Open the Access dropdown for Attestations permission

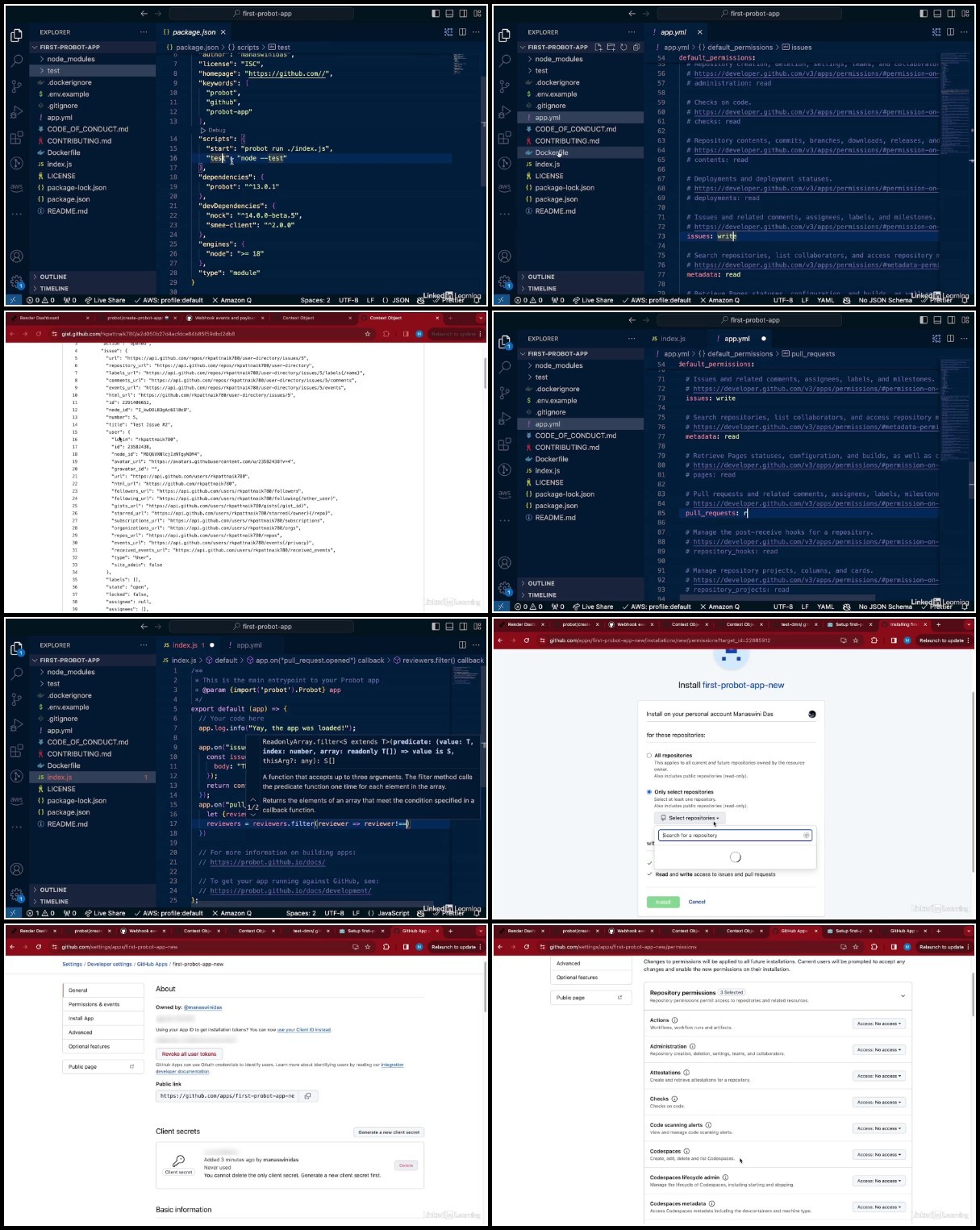[879, 1076]
